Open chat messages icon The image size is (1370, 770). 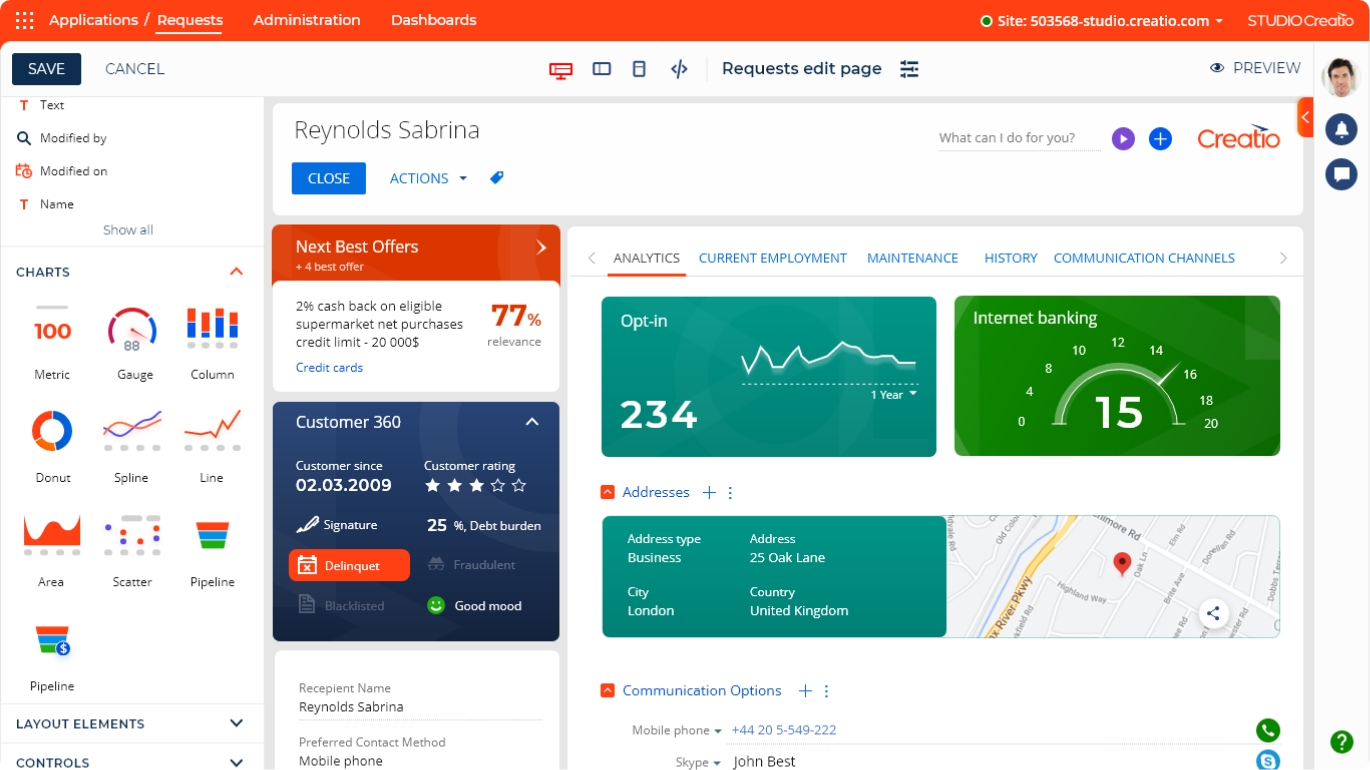coord(1341,174)
